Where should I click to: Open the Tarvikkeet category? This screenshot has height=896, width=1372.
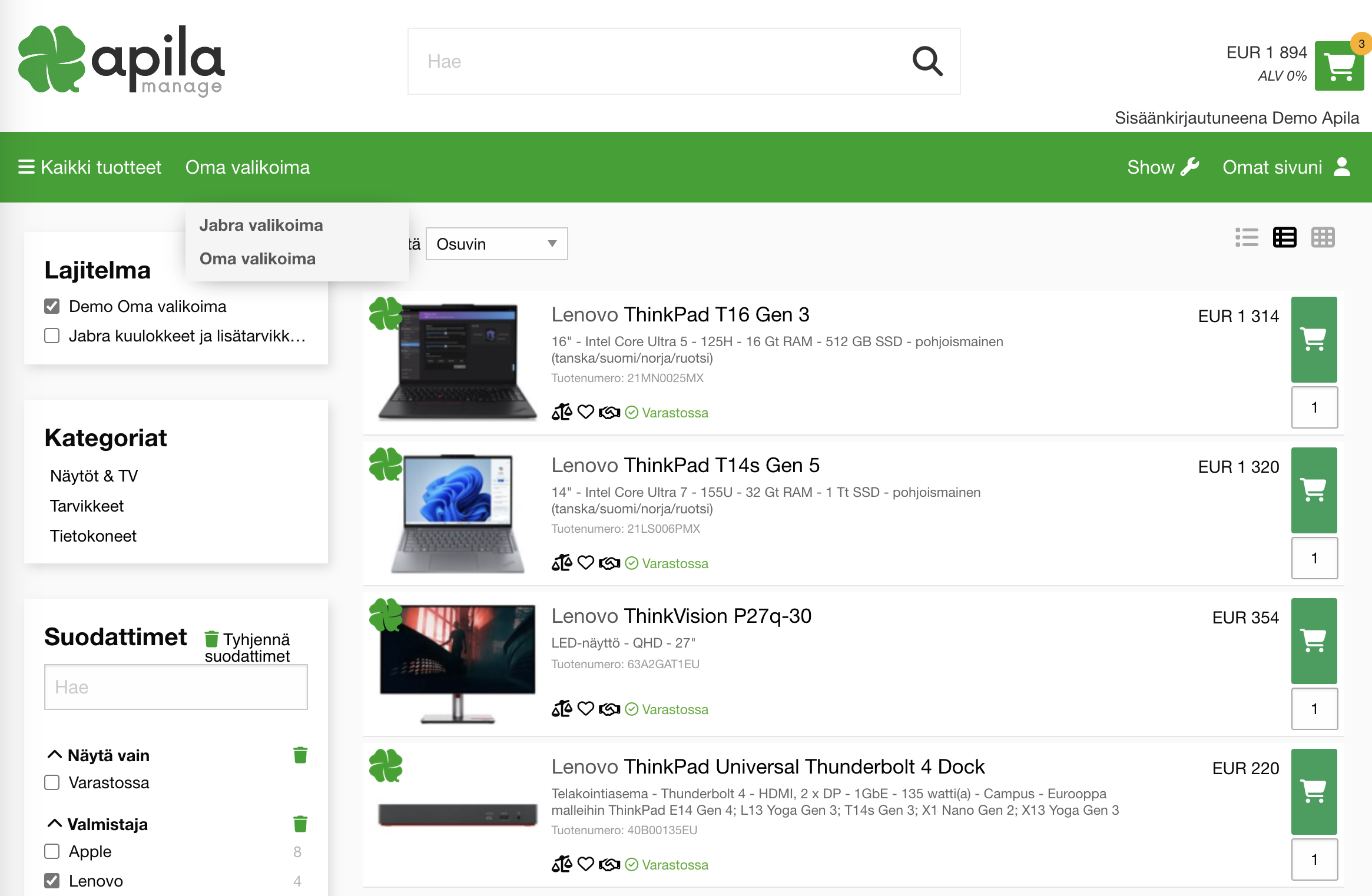click(x=87, y=506)
